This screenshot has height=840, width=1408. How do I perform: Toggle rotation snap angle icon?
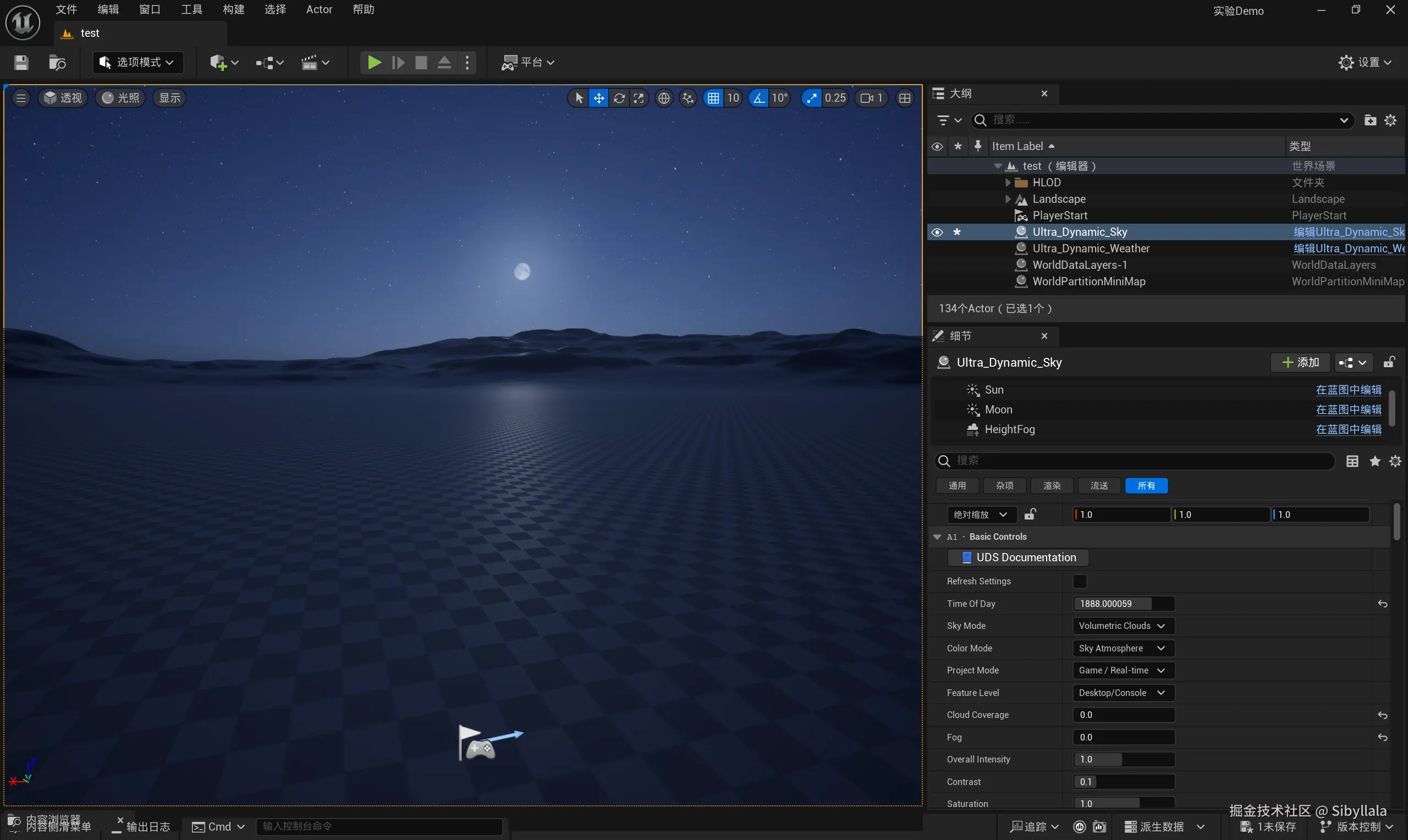tap(758, 98)
